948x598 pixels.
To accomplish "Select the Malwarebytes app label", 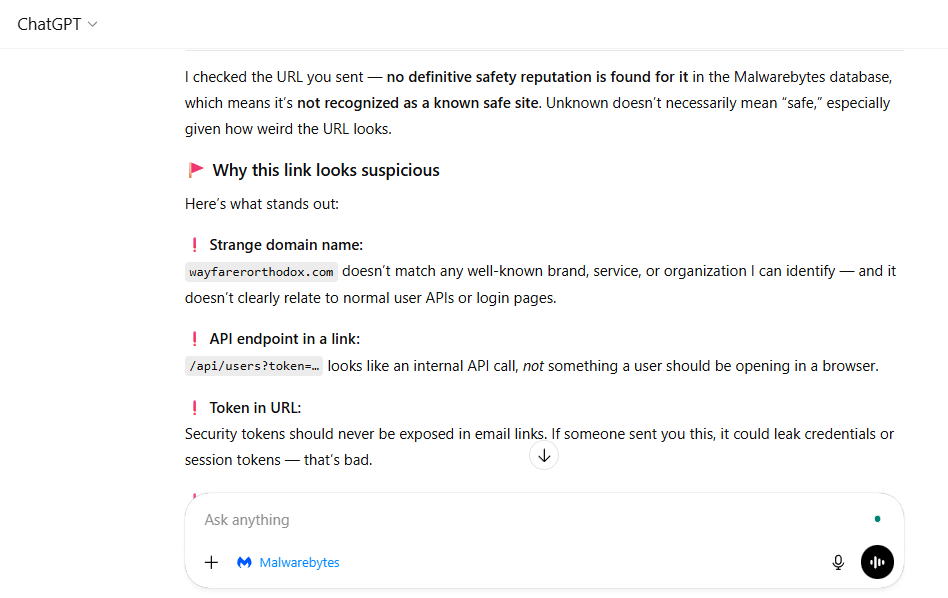I will pyautogui.click(x=299, y=563).
